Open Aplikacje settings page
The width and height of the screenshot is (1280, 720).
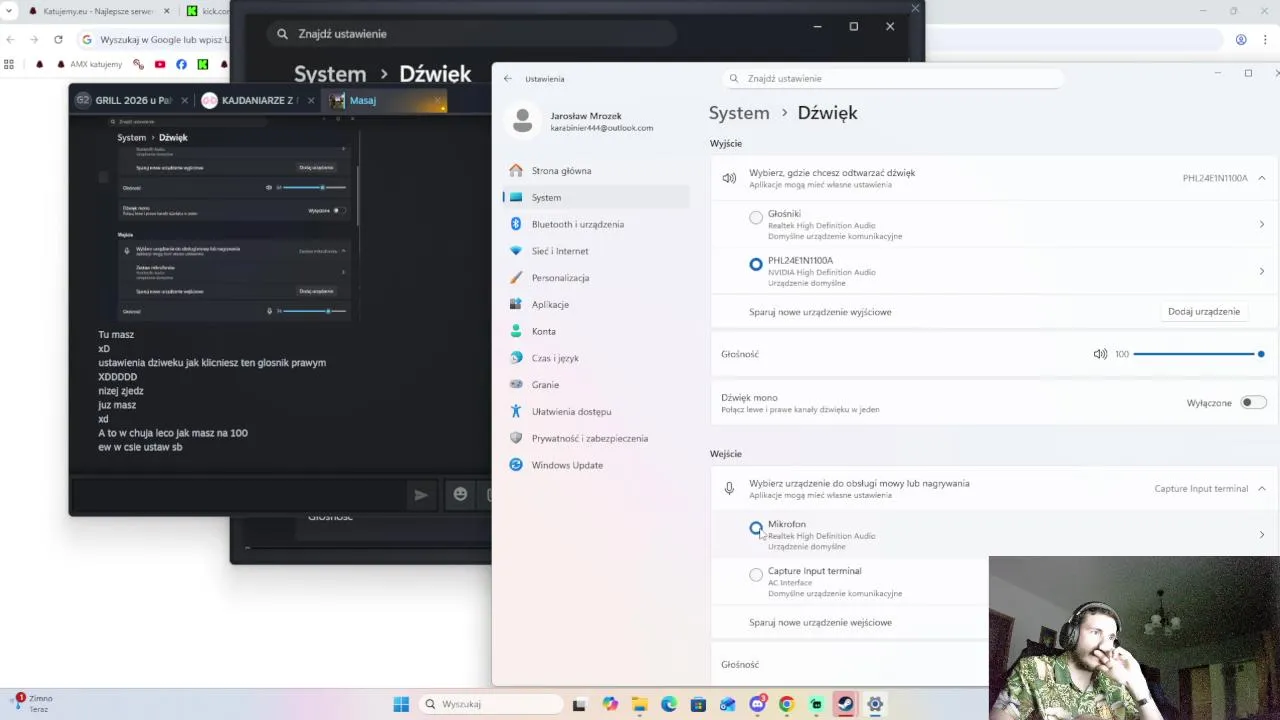(597, 304)
